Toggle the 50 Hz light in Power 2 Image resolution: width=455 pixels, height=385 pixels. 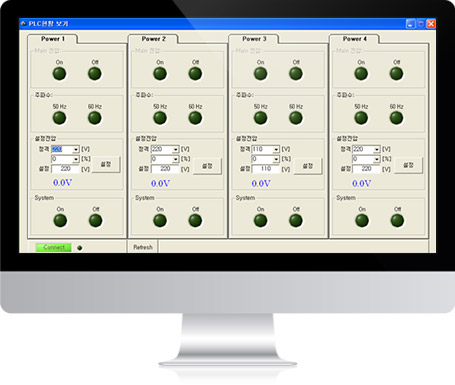160,118
